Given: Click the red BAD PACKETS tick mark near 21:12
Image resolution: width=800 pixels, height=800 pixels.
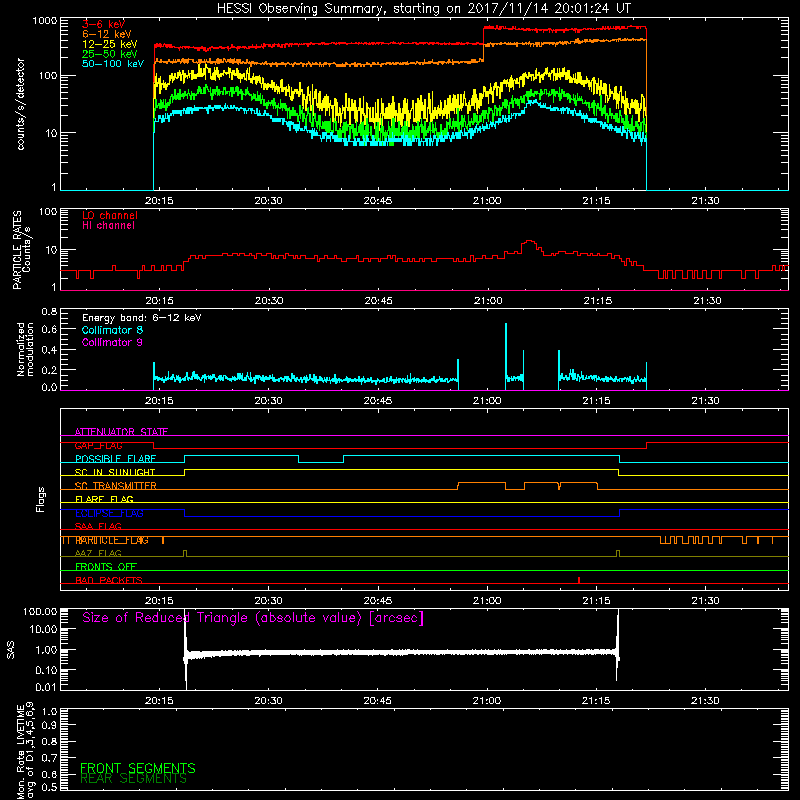Looking at the screenshot, I should (579, 580).
